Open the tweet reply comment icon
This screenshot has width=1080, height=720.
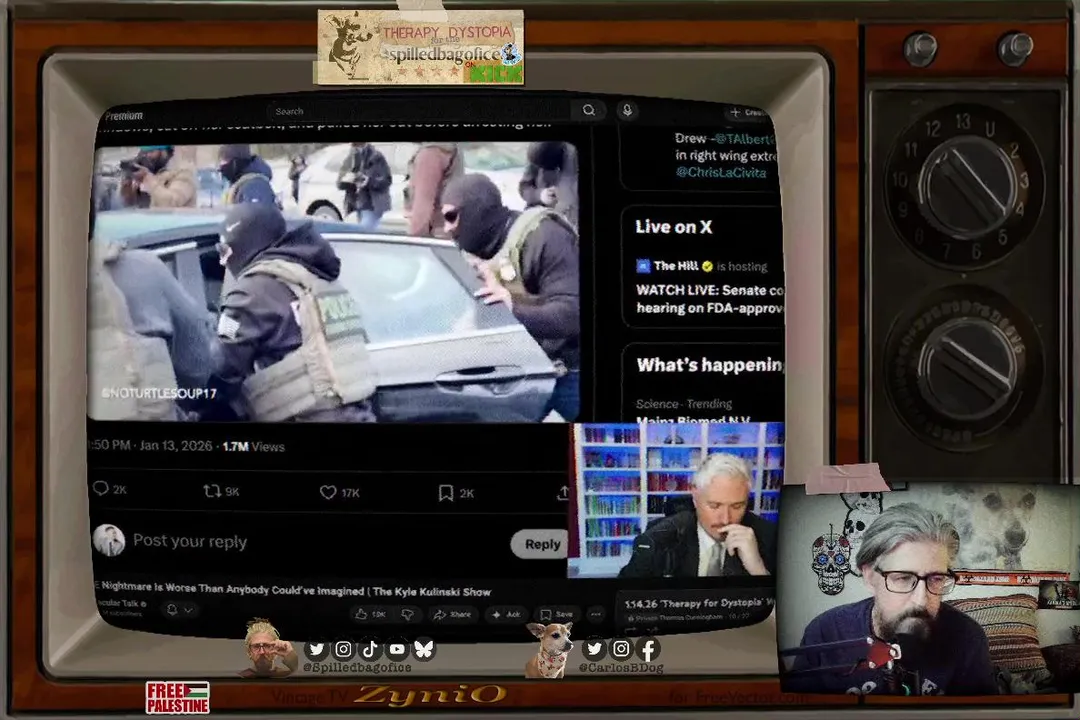point(101,488)
